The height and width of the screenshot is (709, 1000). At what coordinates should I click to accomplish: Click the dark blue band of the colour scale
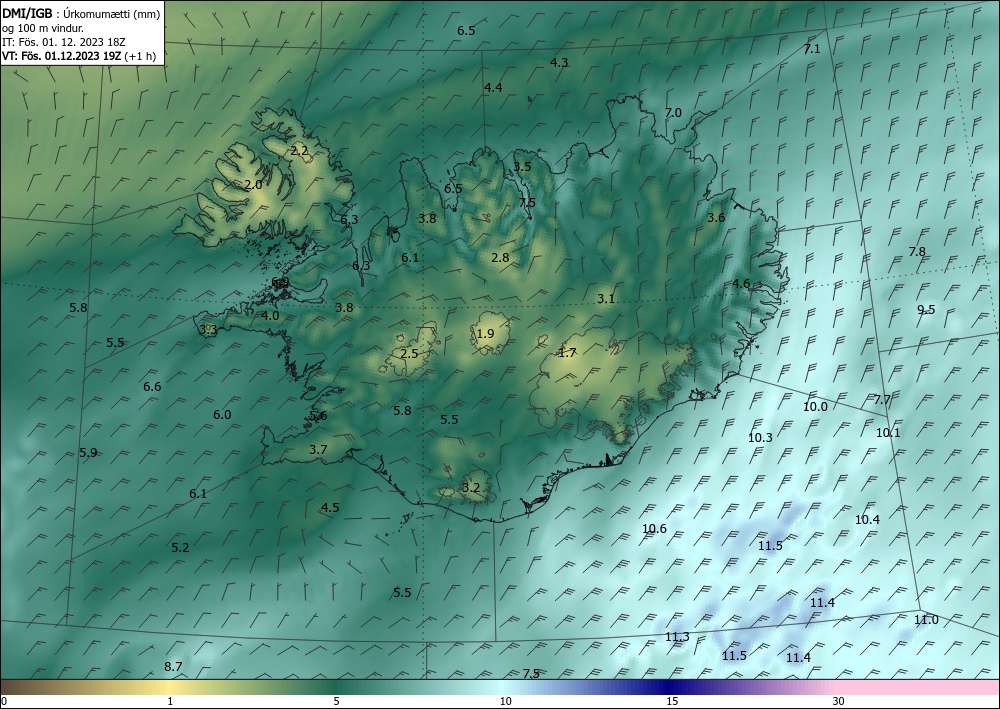[666, 687]
